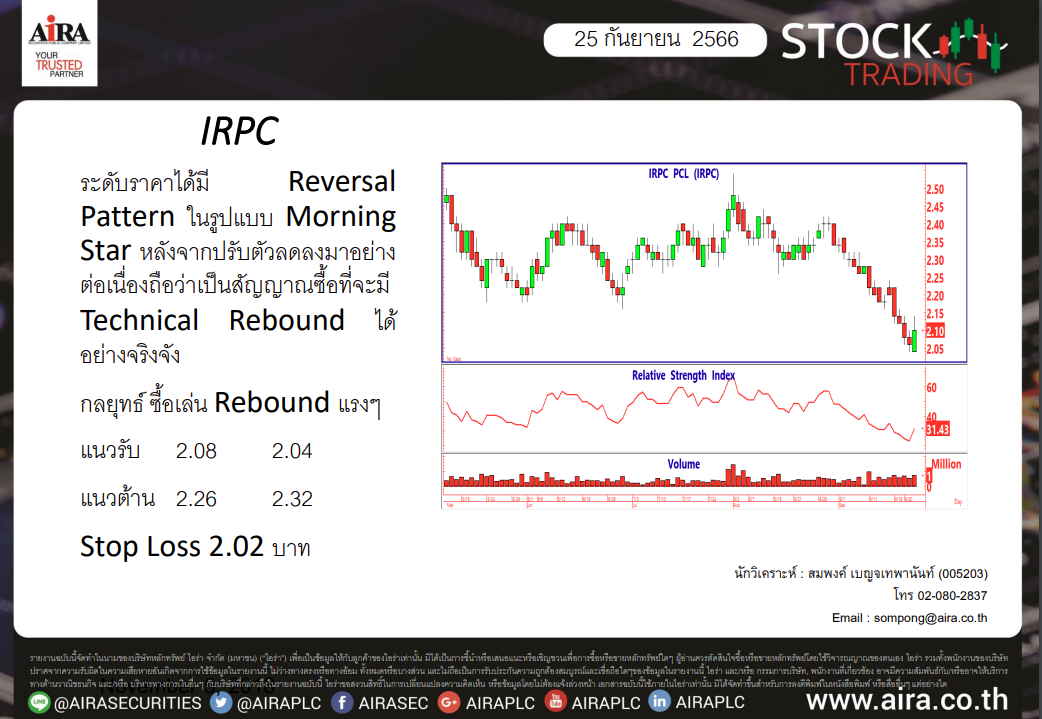Click the @AIRAPLC Twitter handle

[x=279, y=703]
